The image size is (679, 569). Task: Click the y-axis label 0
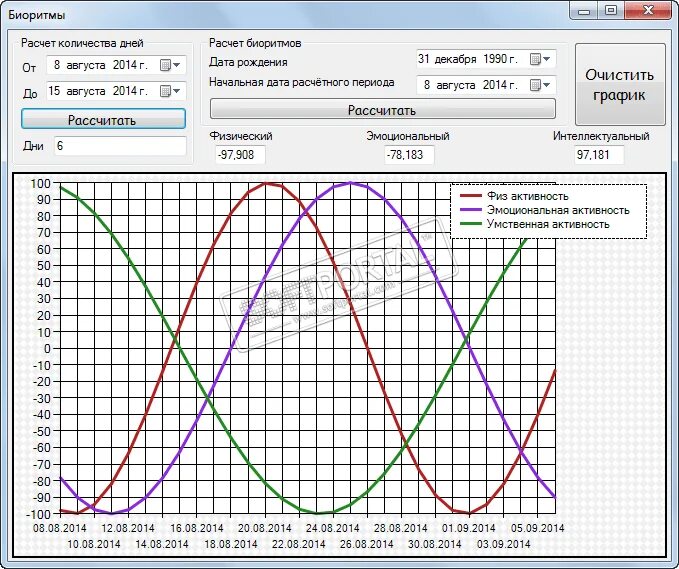47,349
